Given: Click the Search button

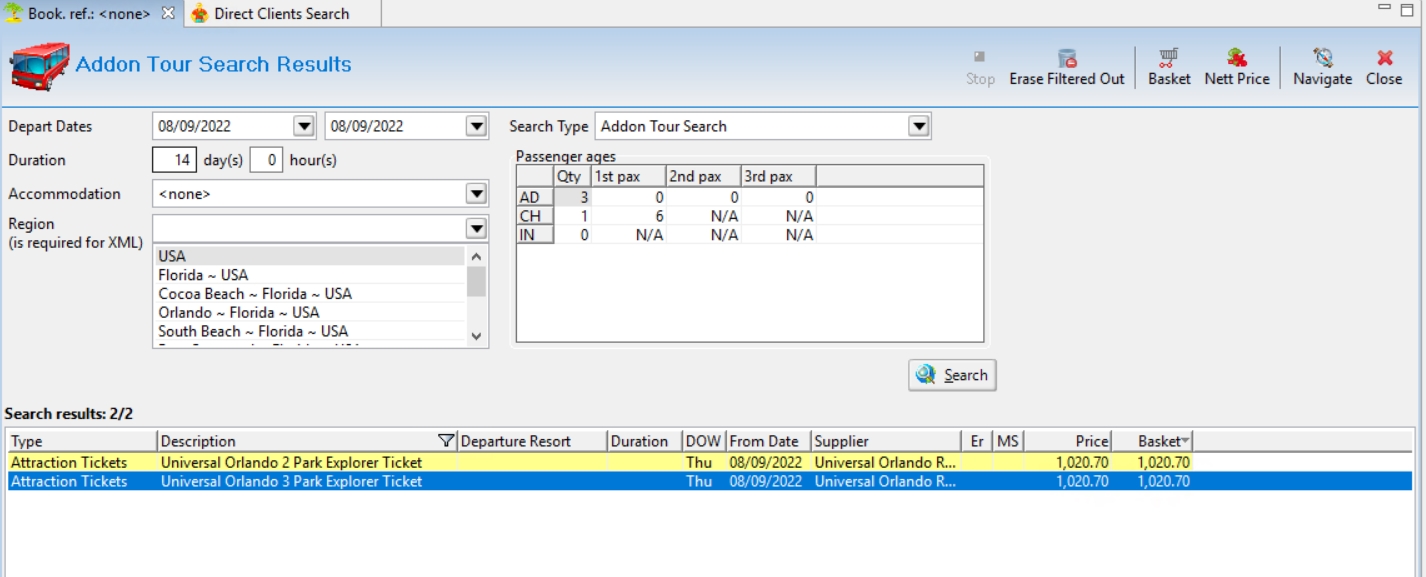Looking at the screenshot, I should [x=952, y=375].
